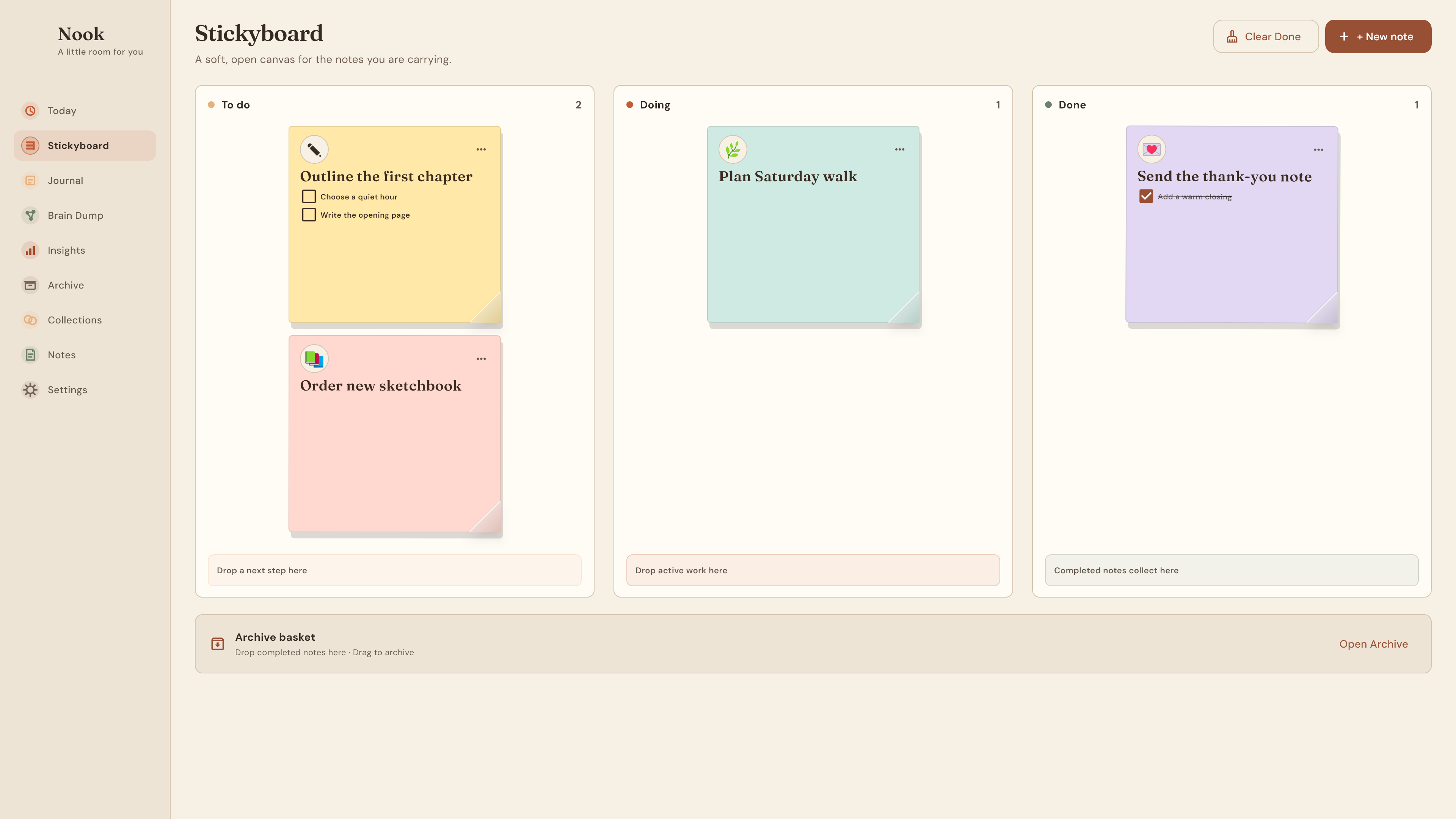Open the Settings menu entry

(85, 390)
